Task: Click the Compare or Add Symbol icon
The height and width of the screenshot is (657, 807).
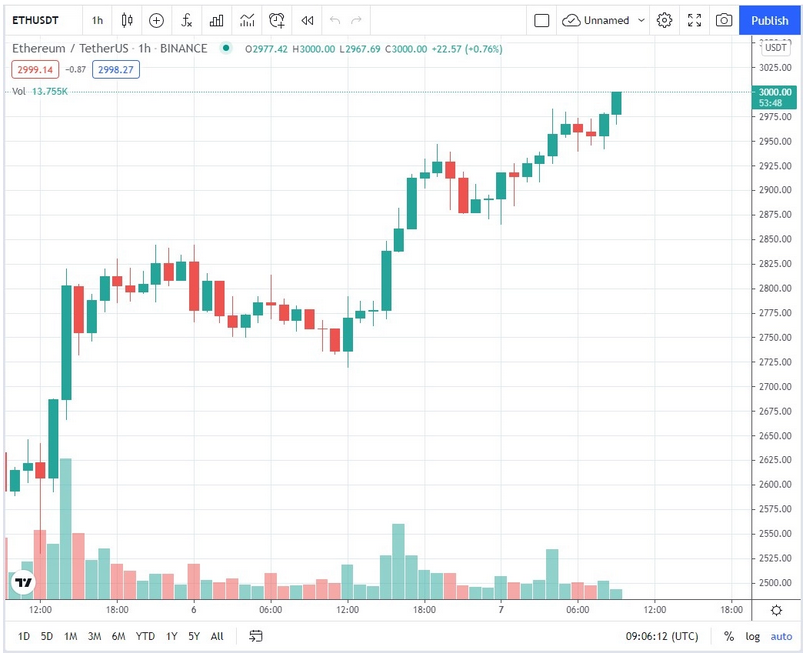Action: point(156,20)
